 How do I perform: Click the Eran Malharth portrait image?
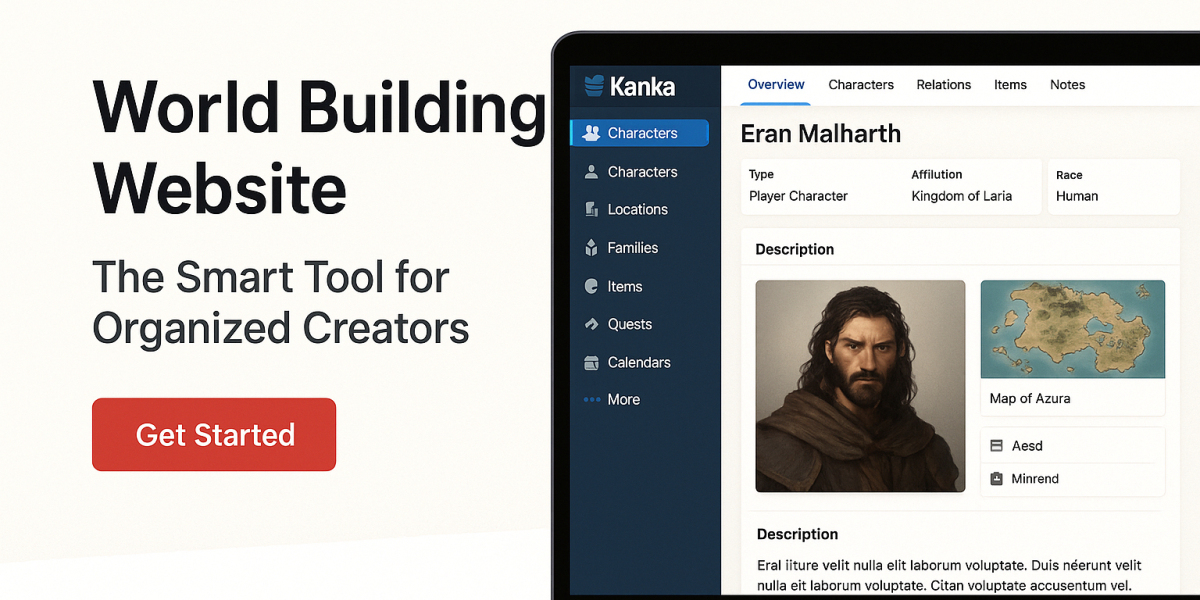click(860, 386)
